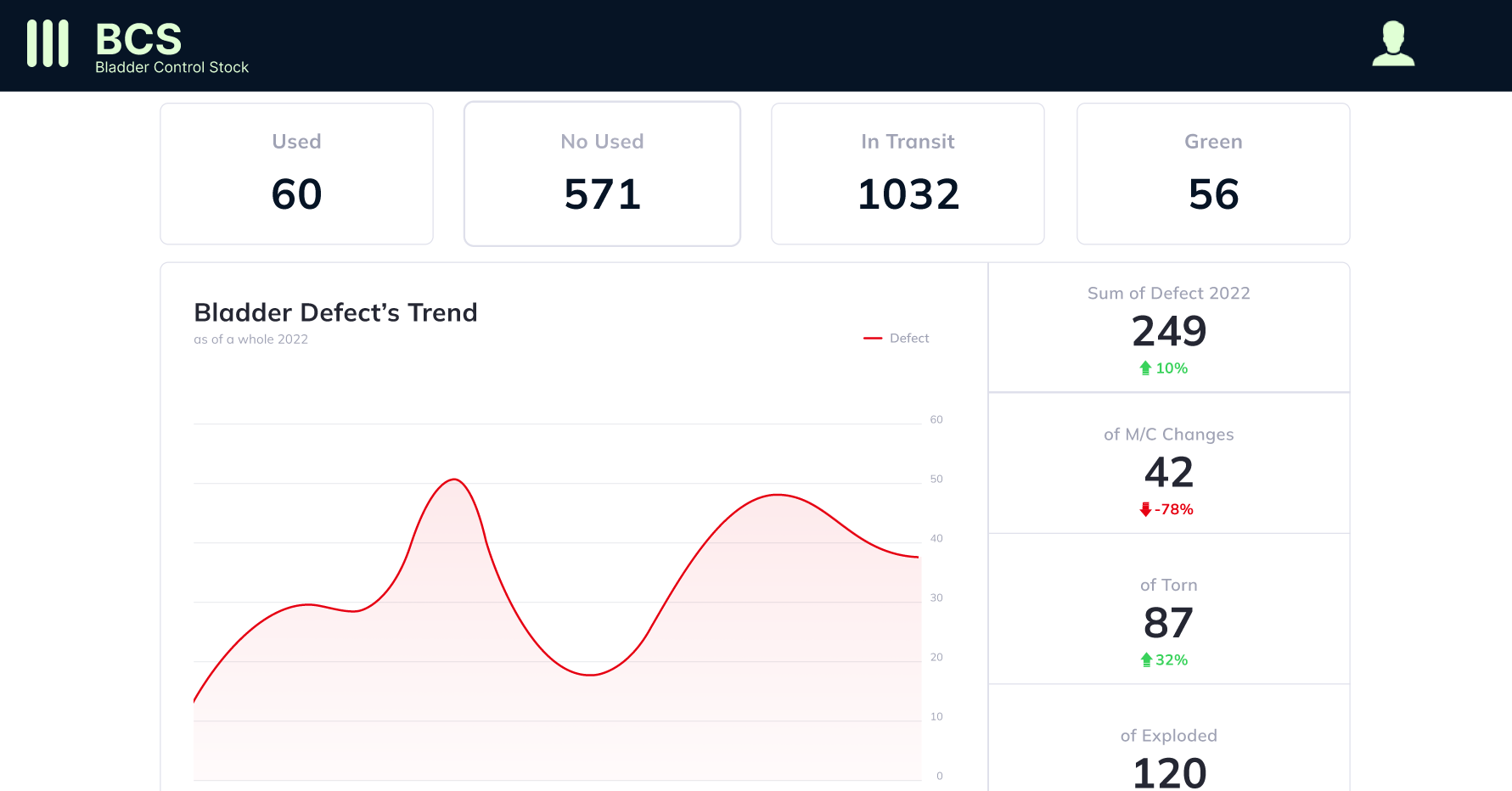Viewport: 1512px width, 791px height.
Task: Click the 'of Exploded' label
Action: [x=1169, y=736]
